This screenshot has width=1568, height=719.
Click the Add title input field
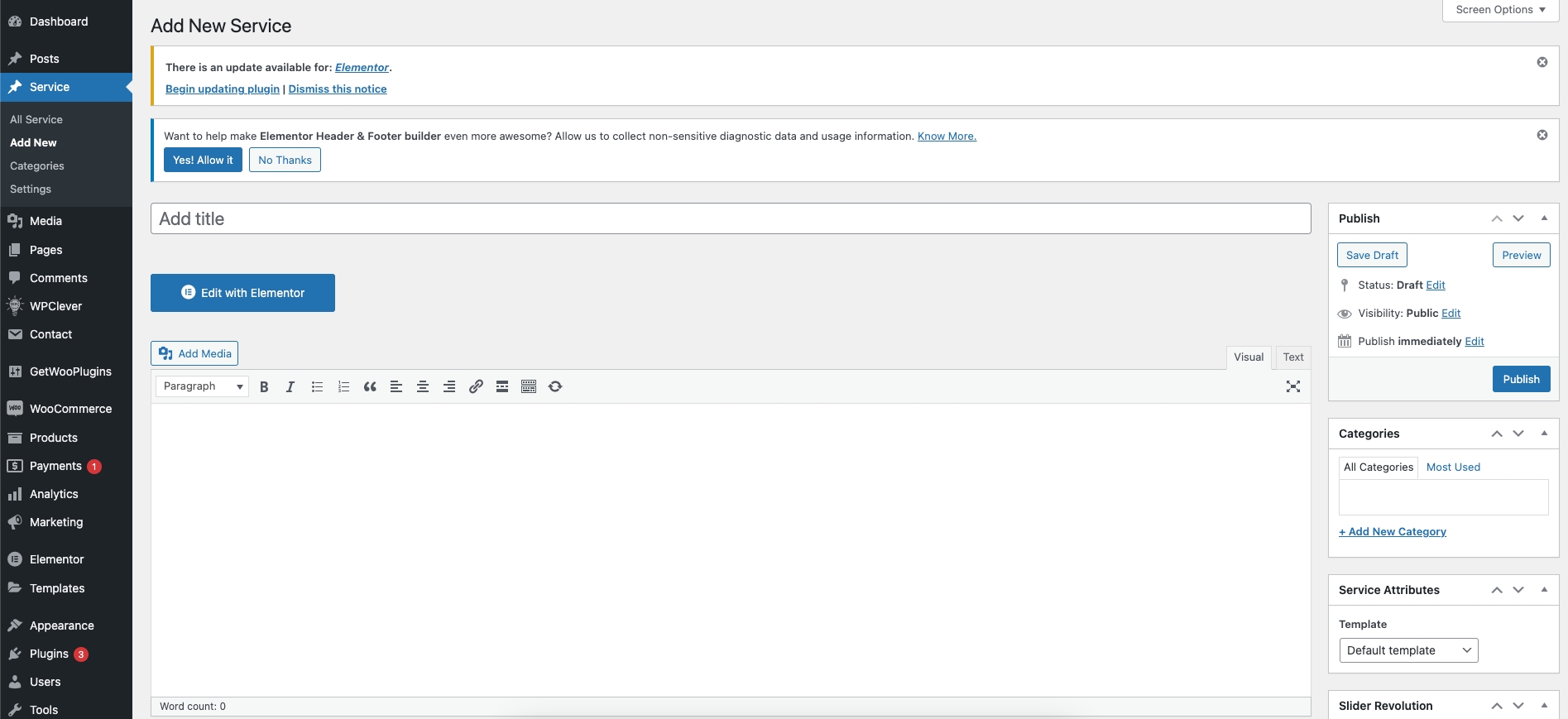[730, 219]
